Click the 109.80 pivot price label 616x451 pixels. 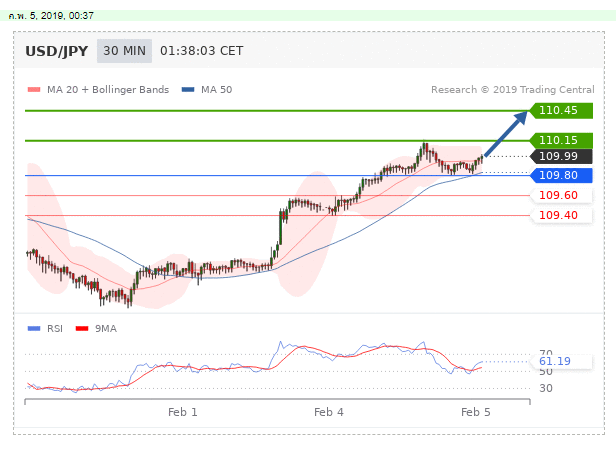[x=561, y=175]
